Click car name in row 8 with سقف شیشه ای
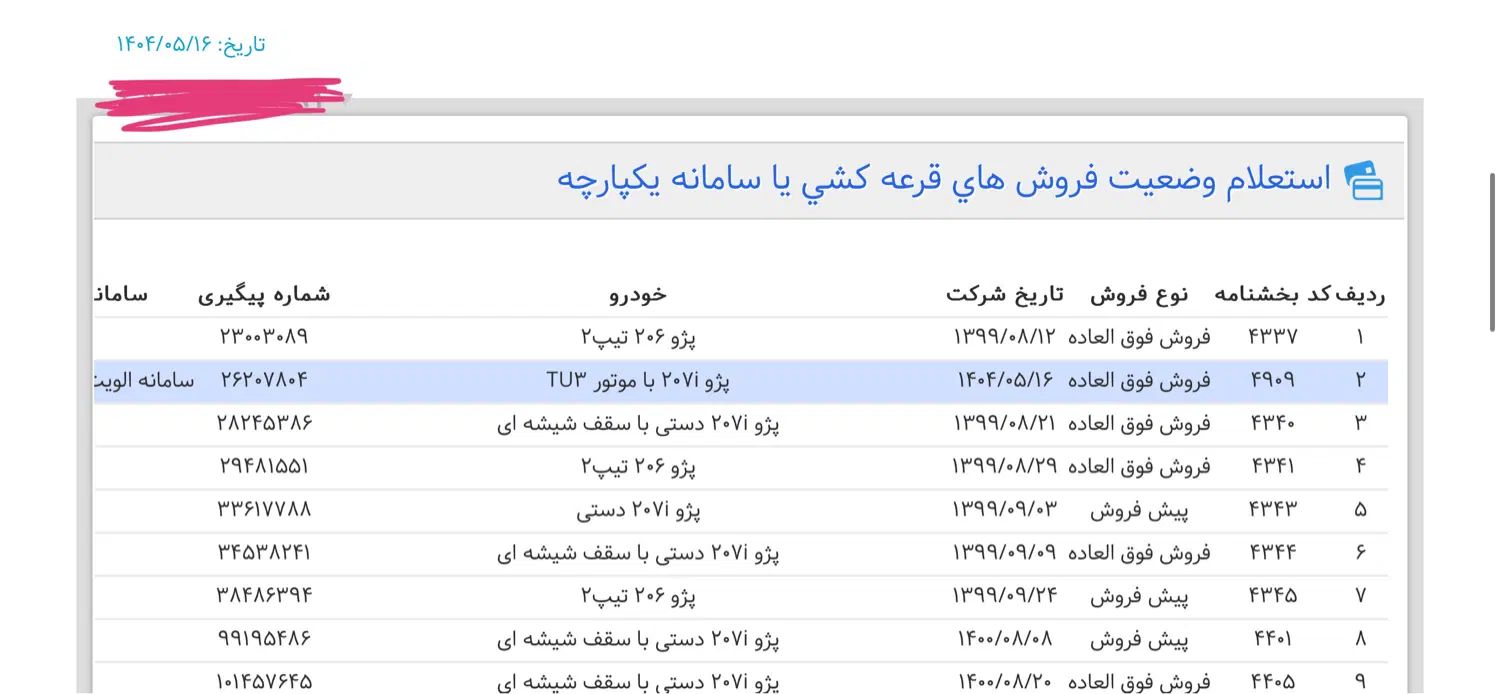Screen dimensions: 1500x694 [x=638, y=638]
